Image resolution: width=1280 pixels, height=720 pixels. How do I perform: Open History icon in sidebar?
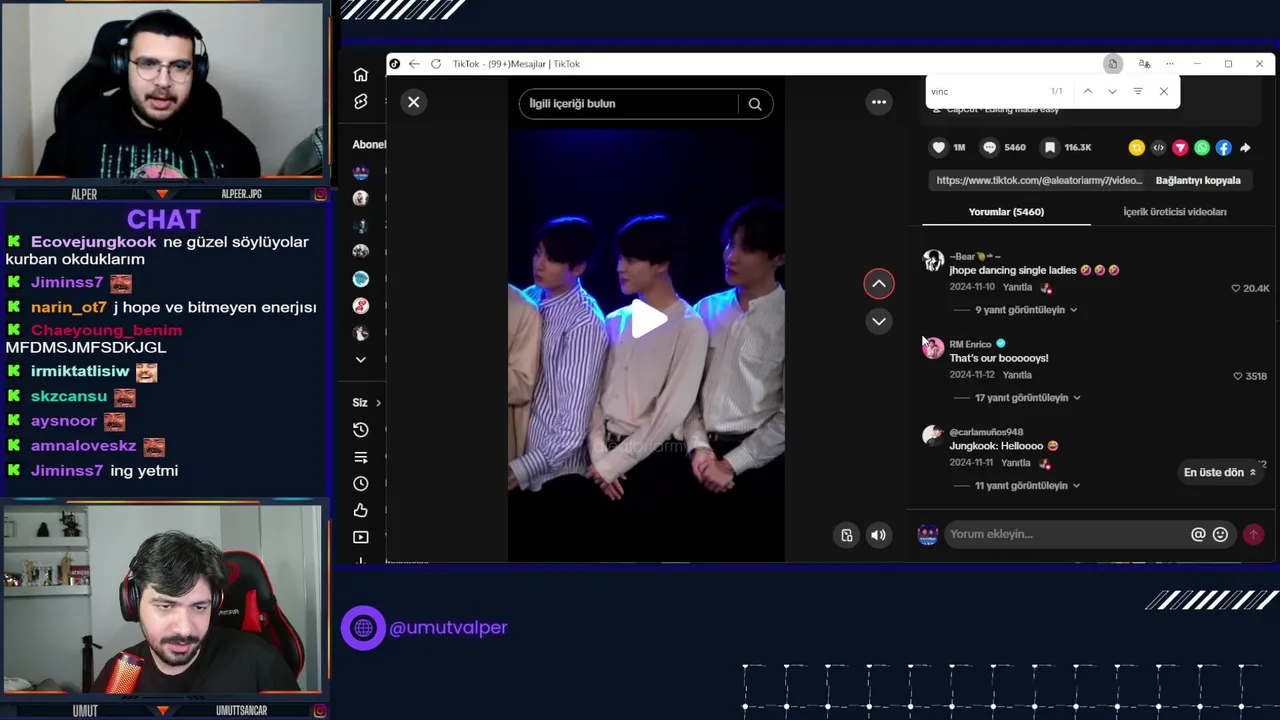361,430
